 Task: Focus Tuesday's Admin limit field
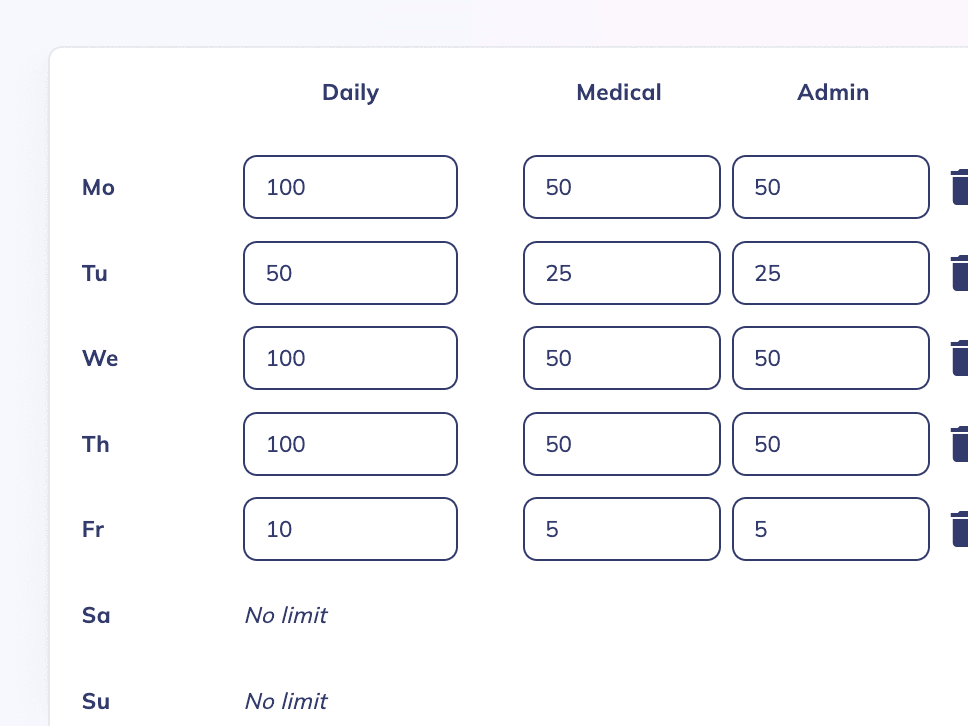pos(830,273)
